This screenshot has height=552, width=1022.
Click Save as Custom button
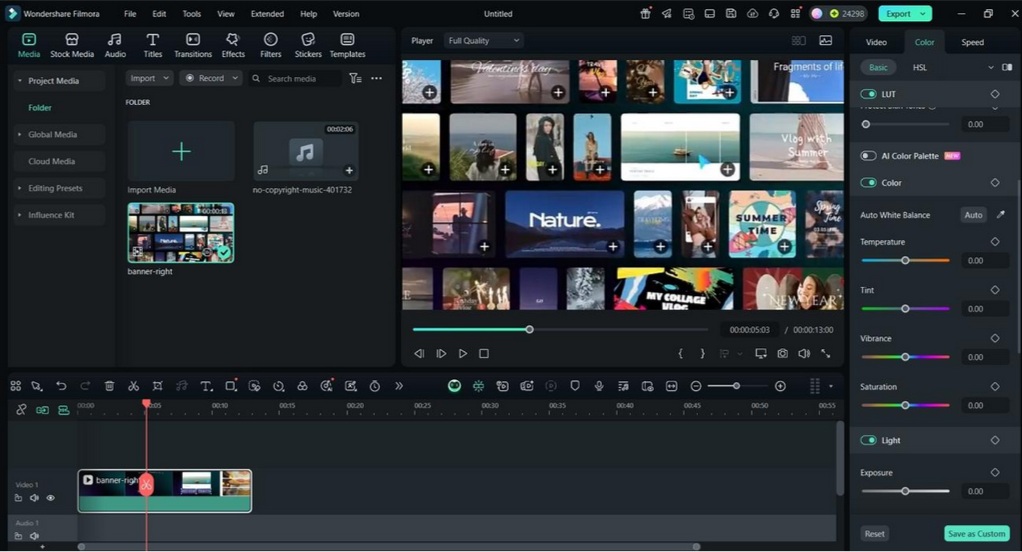point(976,534)
